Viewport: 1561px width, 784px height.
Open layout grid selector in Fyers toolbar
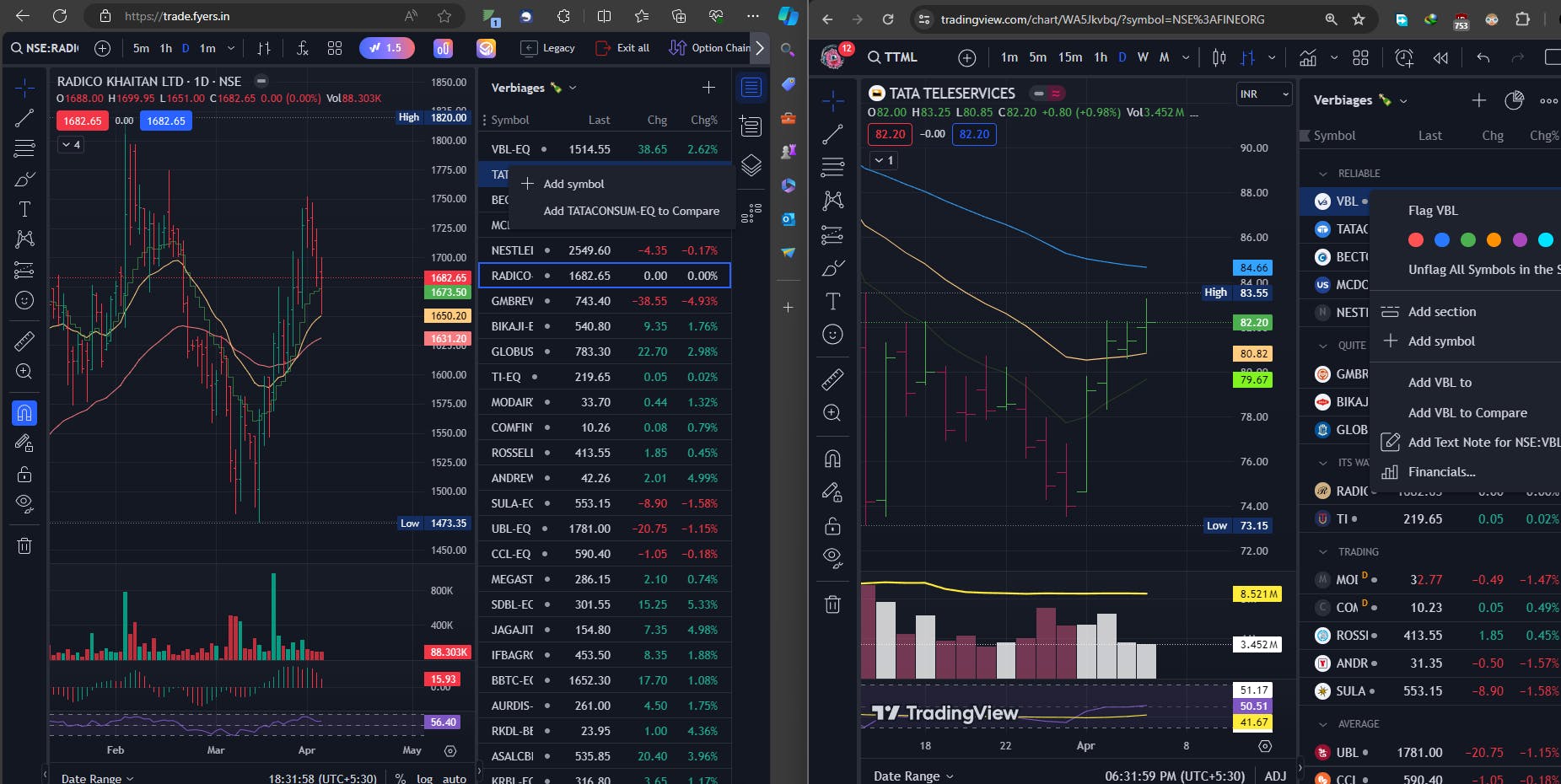coord(335,48)
